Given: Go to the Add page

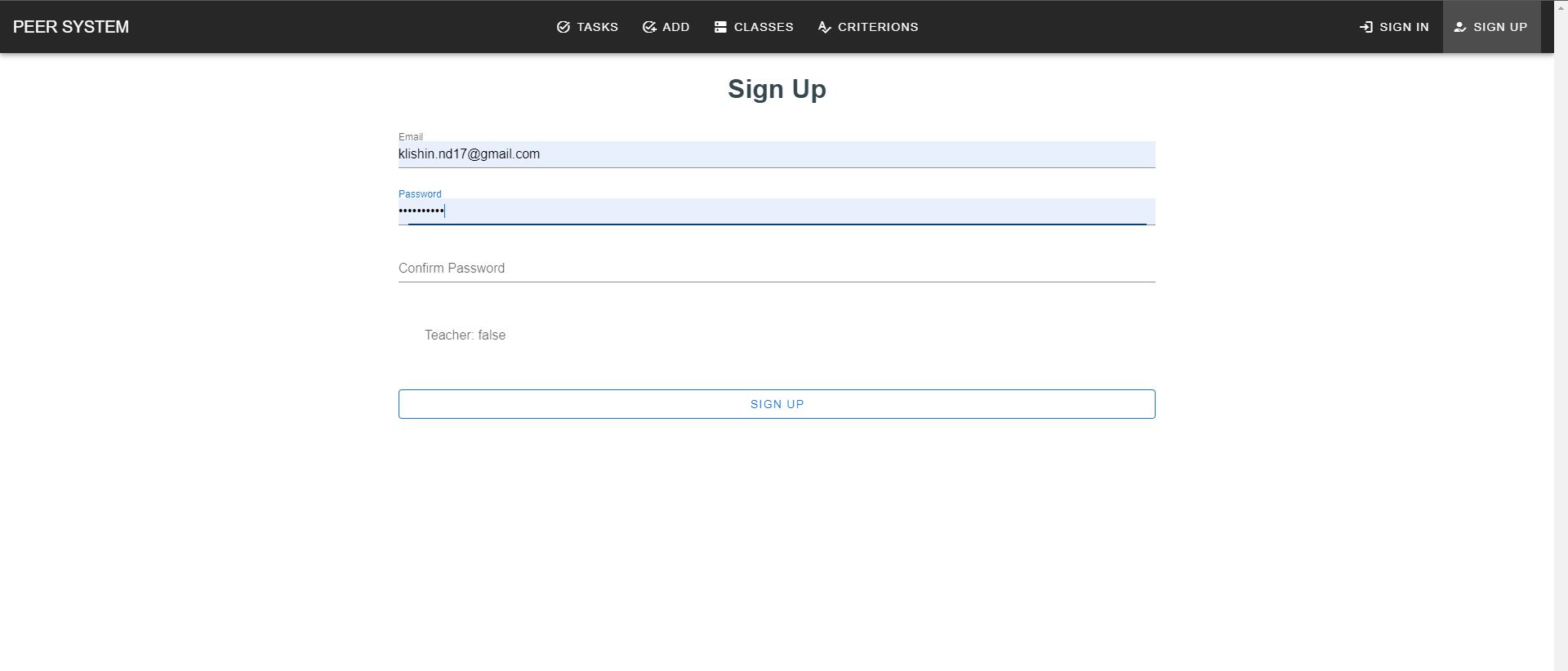Looking at the screenshot, I should pyautogui.click(x=666, y=27).
